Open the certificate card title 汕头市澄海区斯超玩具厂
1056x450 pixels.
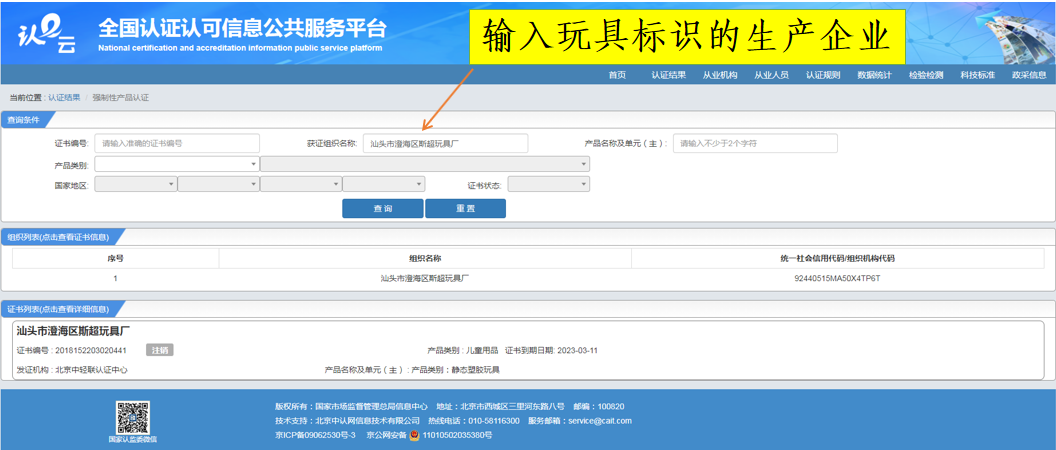[73, 330]
